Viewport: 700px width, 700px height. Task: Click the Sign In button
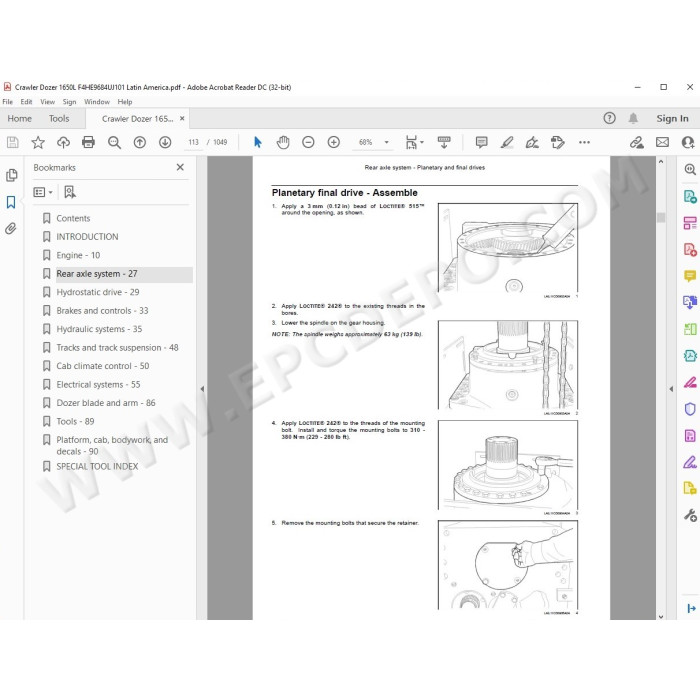coord(672,118)
